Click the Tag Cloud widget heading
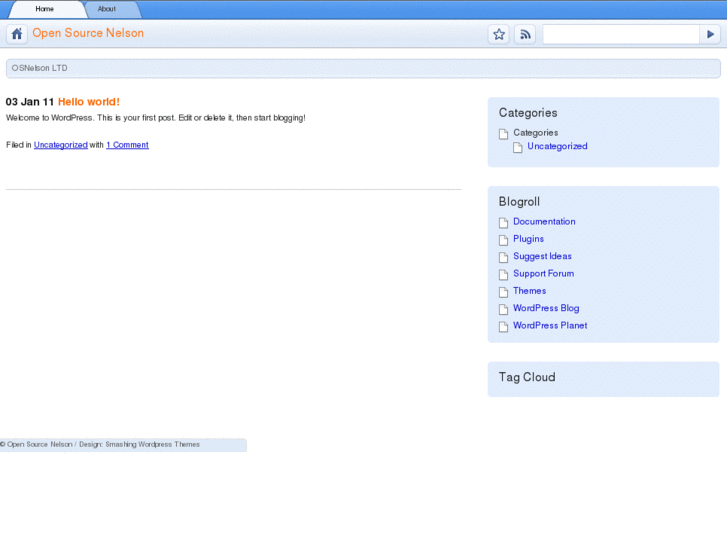The height and width of the screenshot is (545, 727). pyautogui.click(x=527, y=377)
